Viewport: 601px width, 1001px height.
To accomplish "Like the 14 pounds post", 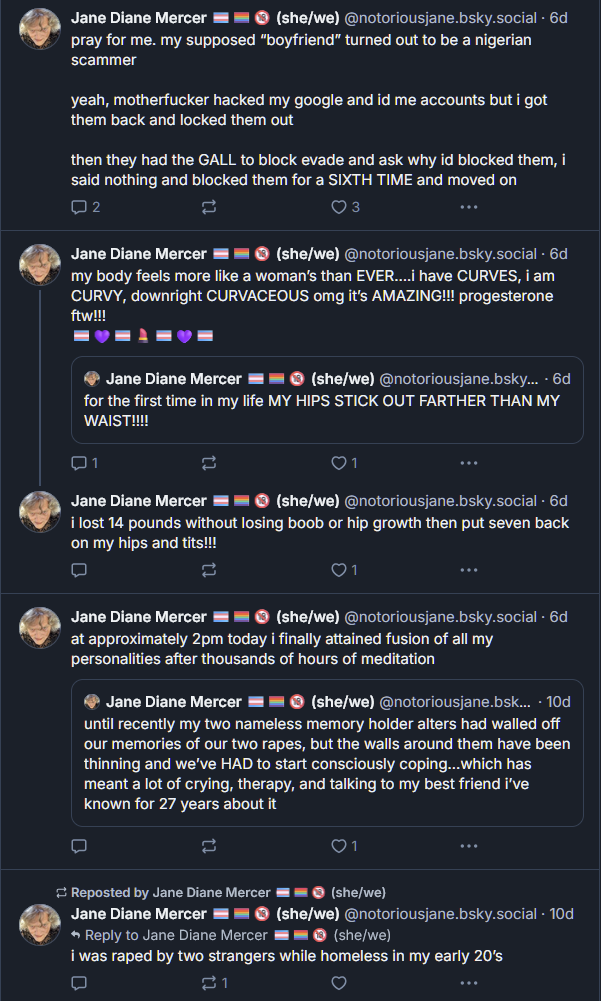I will [339, 570].
